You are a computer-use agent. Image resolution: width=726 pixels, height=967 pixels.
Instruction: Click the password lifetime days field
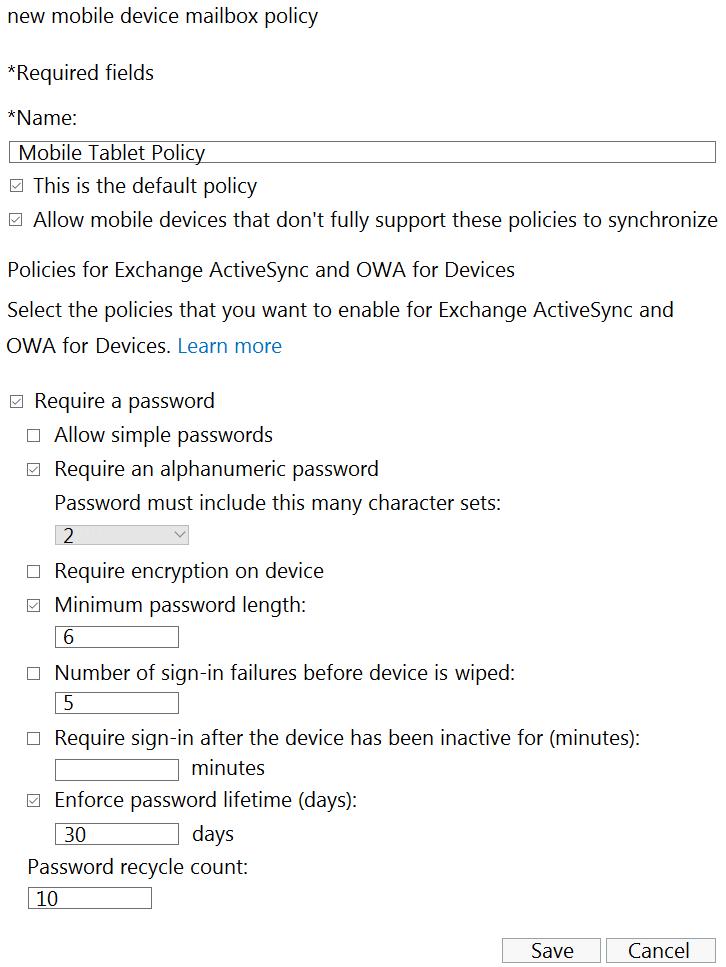click(117, 834)
